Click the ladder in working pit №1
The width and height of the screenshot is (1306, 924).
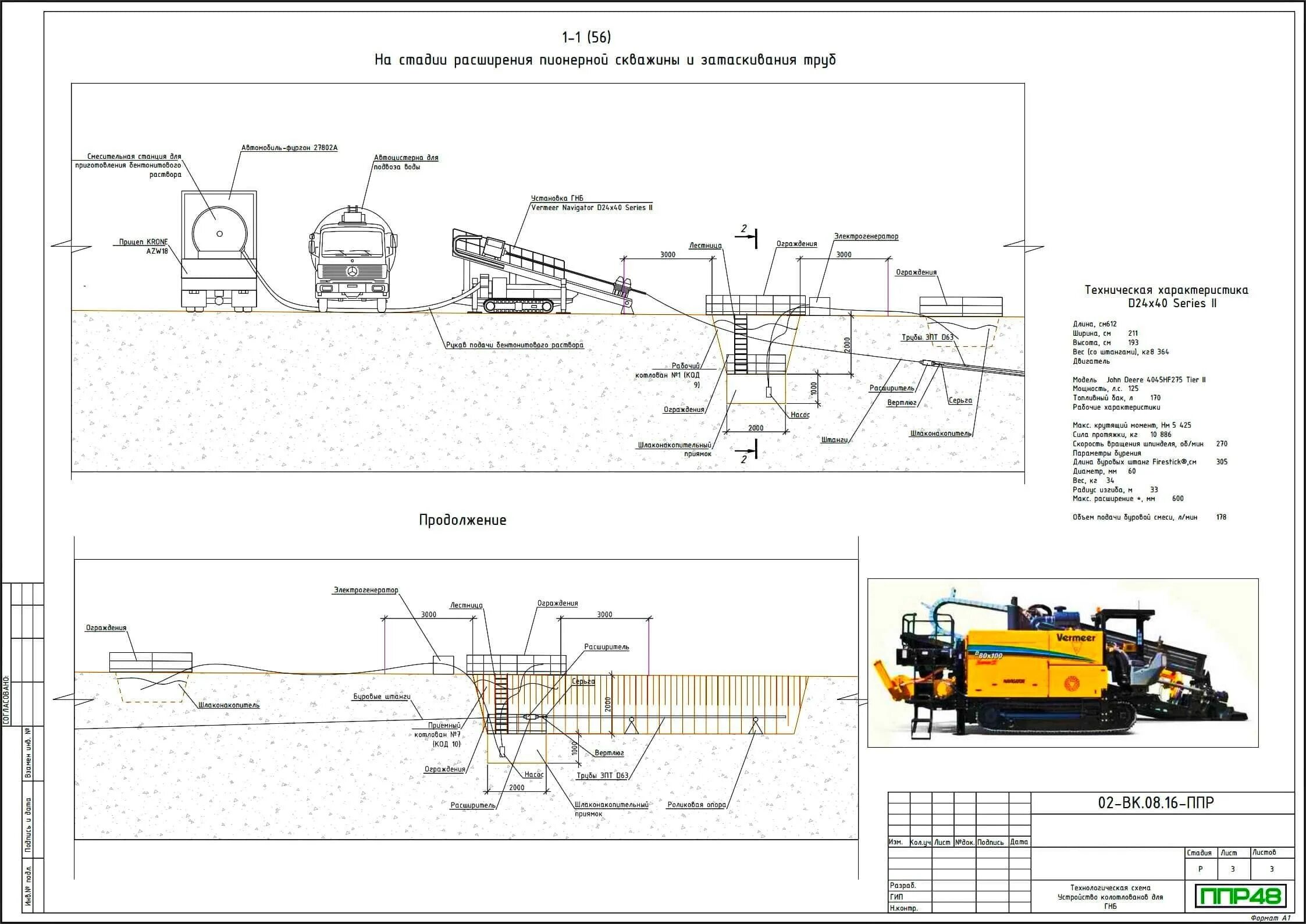(741, 343)
